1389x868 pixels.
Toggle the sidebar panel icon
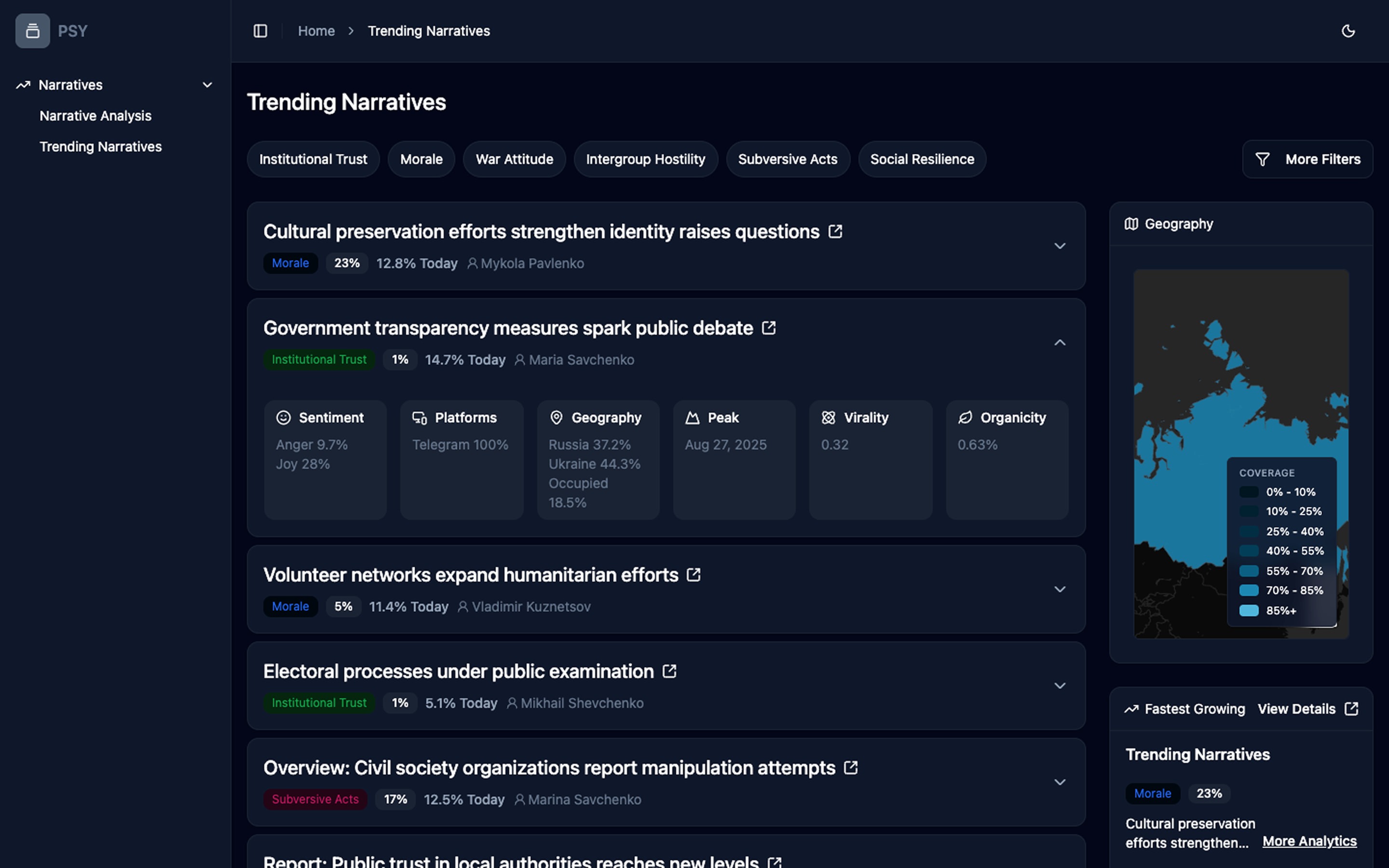260,31
